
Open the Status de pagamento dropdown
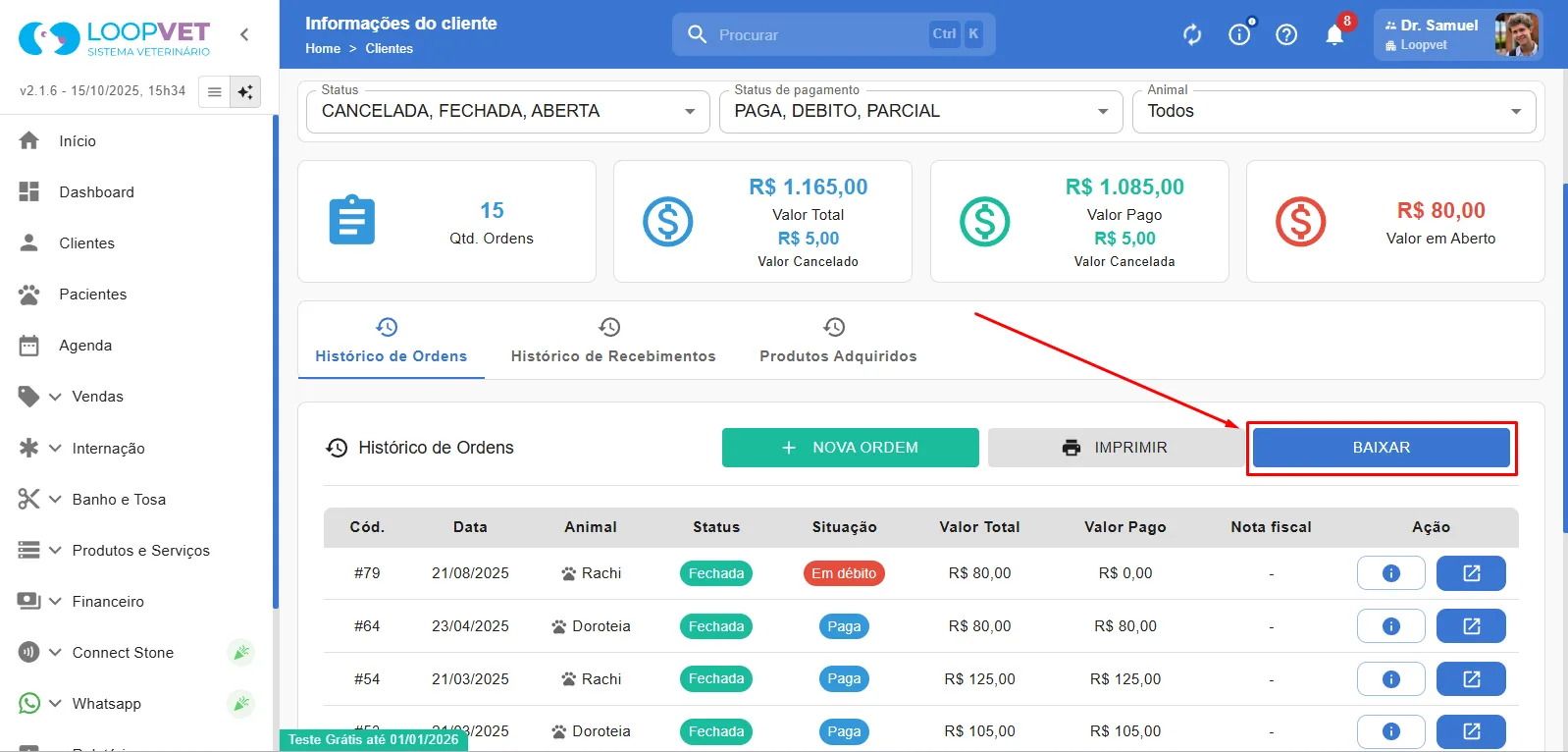(x=920, y=111)
